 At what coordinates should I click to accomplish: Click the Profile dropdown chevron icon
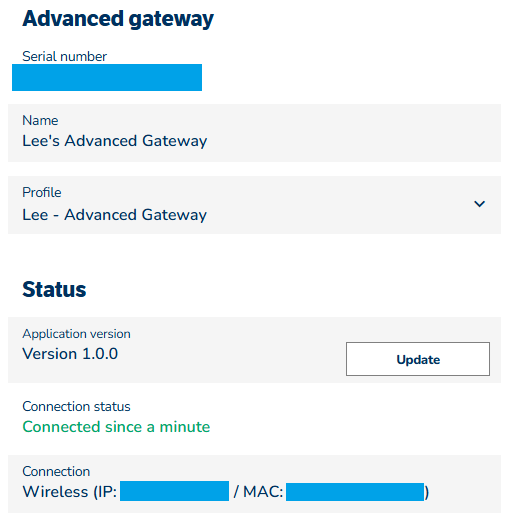pos(479,204)
